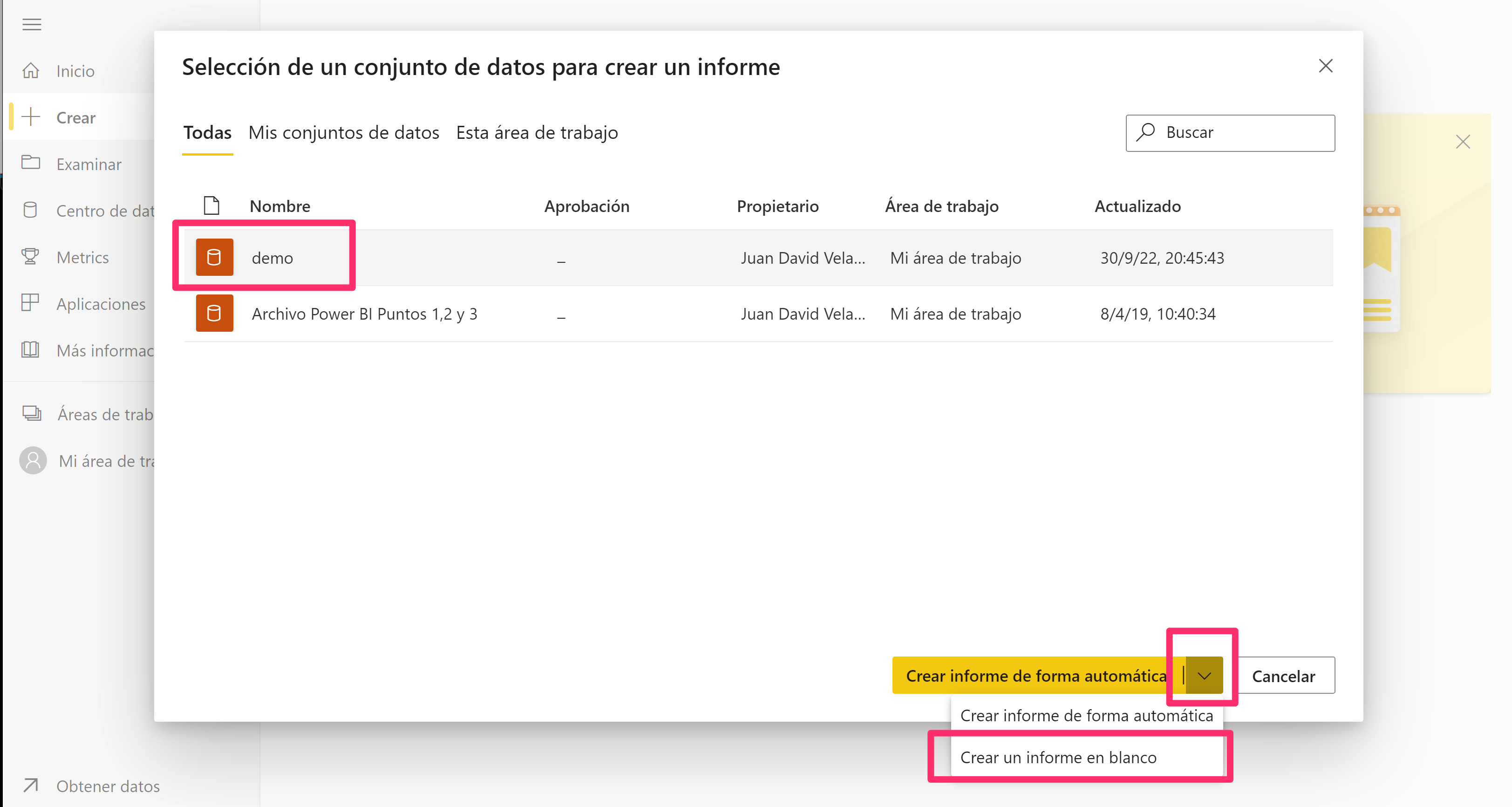Image resolution: width=1512 pixels, height=807 pixels.
Task: Click the demo dataset orange icon
Action: point(214,257)
